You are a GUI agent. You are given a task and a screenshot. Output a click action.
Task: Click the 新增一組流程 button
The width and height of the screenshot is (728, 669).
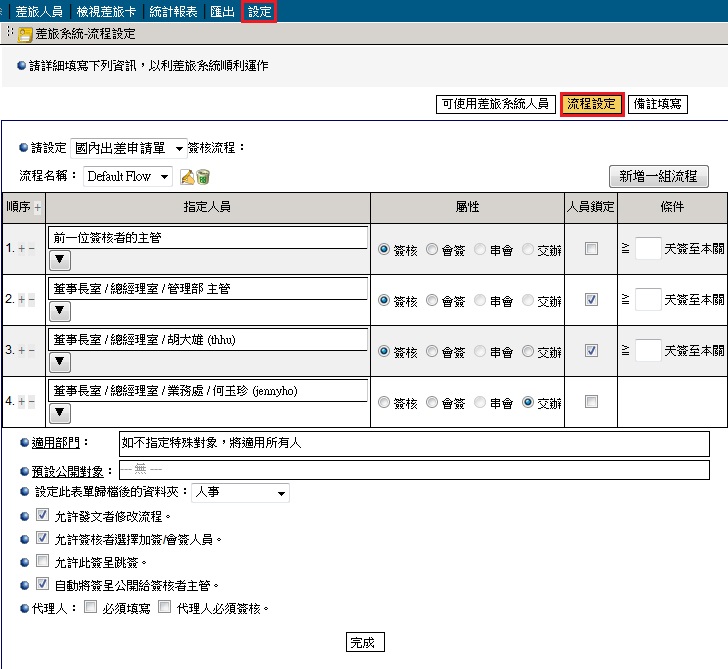(x=658, y=176)
